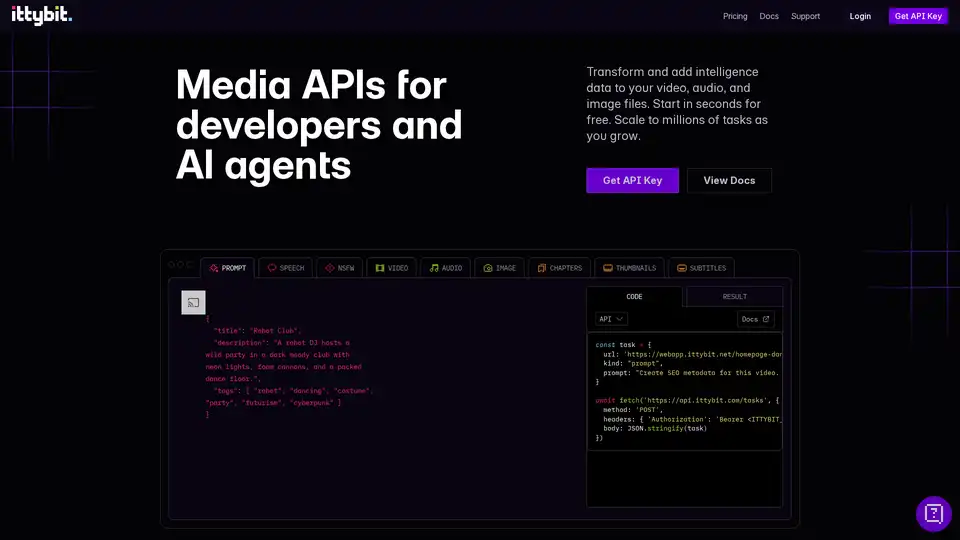This screenshot has height=540, width=960.
Task: Open Pricing in the top navigation
Action: pyautogui.click(x=735, y=16)
